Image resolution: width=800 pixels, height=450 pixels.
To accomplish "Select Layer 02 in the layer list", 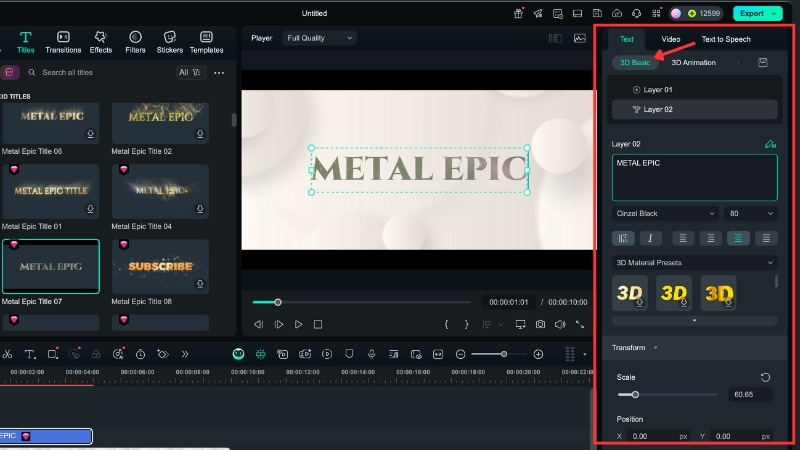I will pyautogui.click(x=694, y=109).
